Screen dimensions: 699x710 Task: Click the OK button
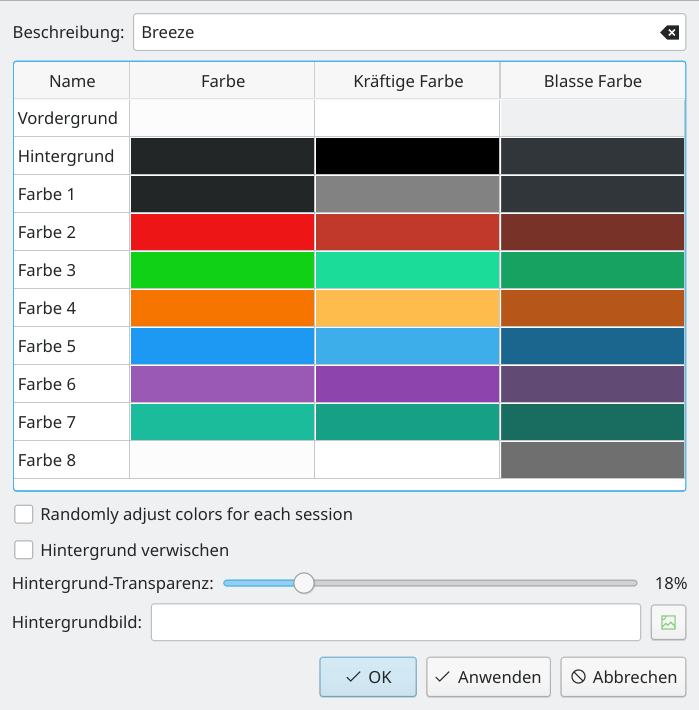tap(368, 677)
